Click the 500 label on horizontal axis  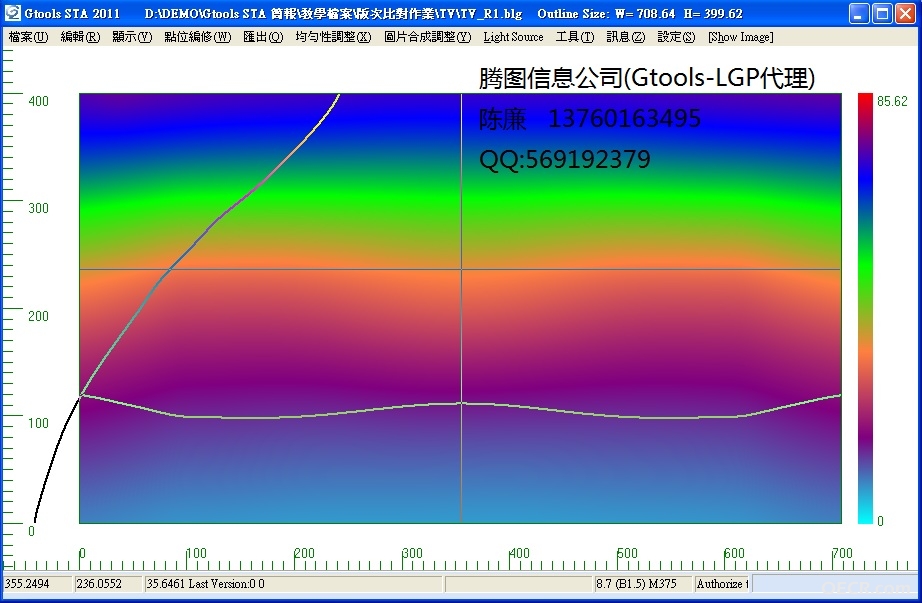point(627,553)
